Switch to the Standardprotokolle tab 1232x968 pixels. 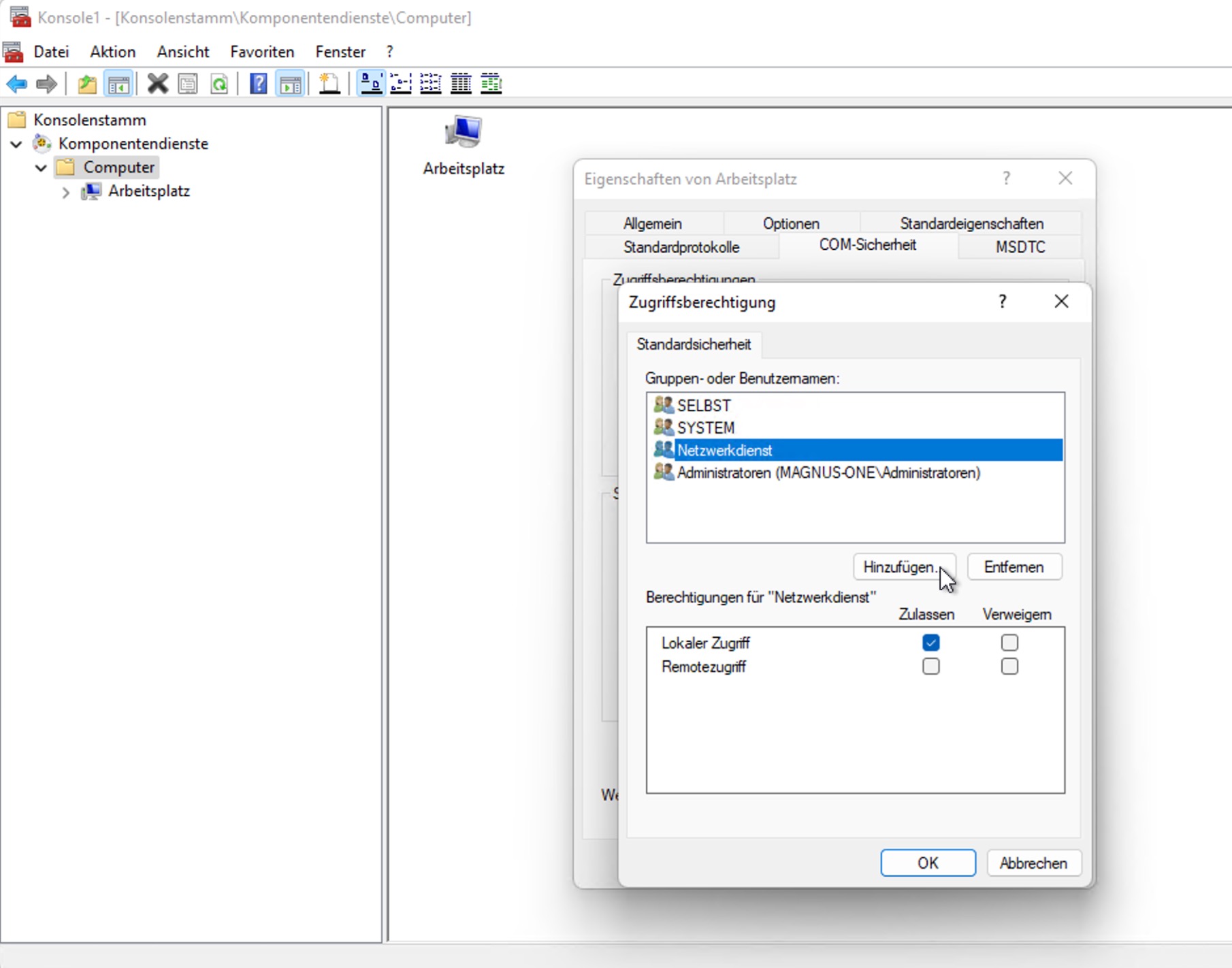pyautogui.click(x=681, y=247)
